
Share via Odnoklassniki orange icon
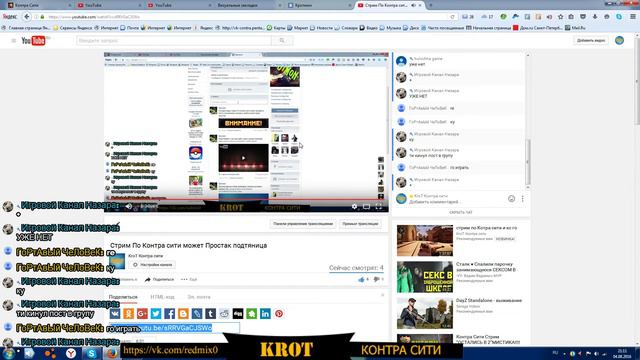pyautogui.click(x=129, y=313)
